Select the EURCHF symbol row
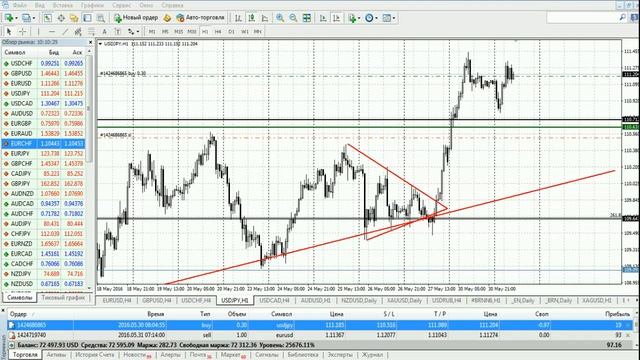The image size is (640, 360). [x=43, y=143]
